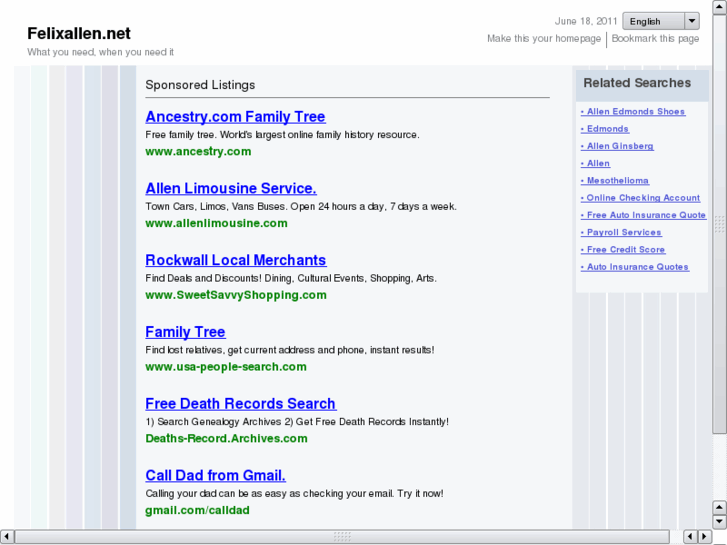Open Allen Limousine Service listing
This screenshot has height=545, width=727.
coord(231,188)
